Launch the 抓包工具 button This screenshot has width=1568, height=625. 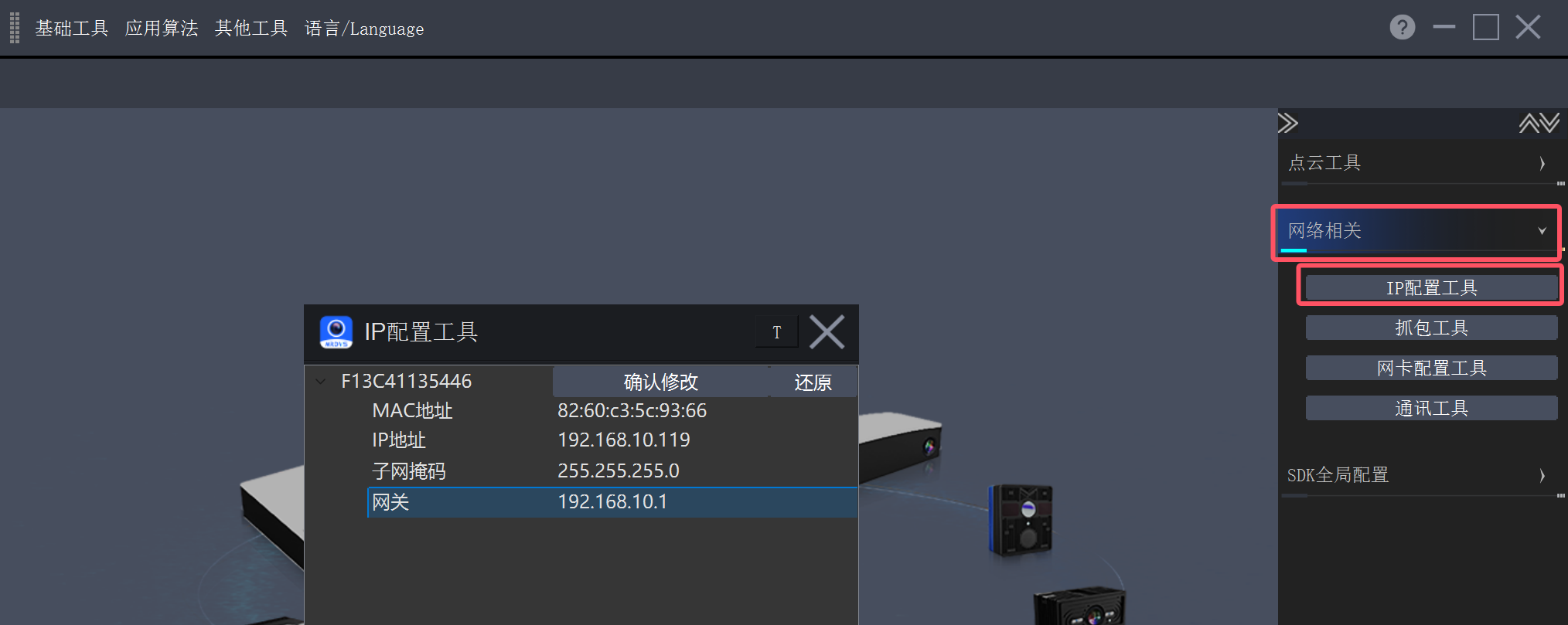(x=1431, y=328)
